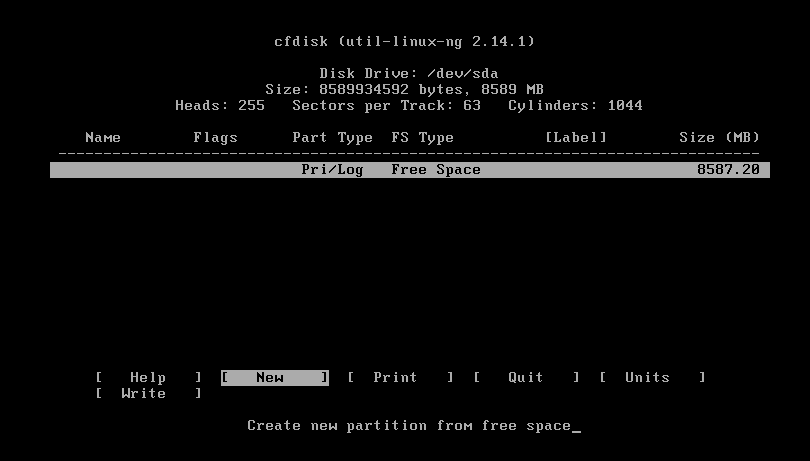This screenshot has width=810, height=461.
Task: Click the FS Type column header
Action: pos(423,137)
